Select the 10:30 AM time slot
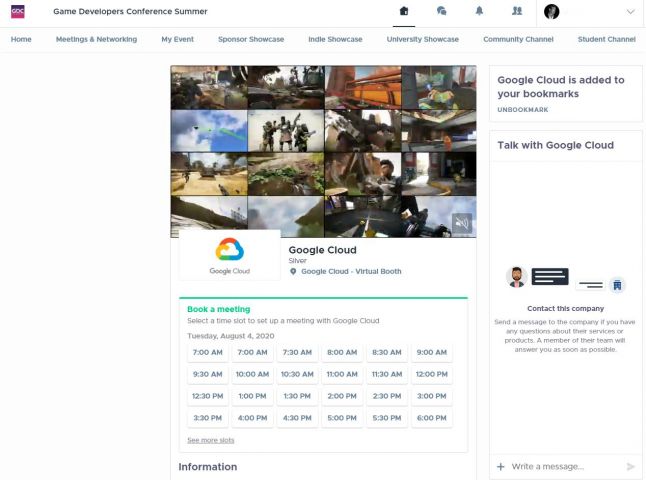 pyautogui.click(x=297, y=374)
